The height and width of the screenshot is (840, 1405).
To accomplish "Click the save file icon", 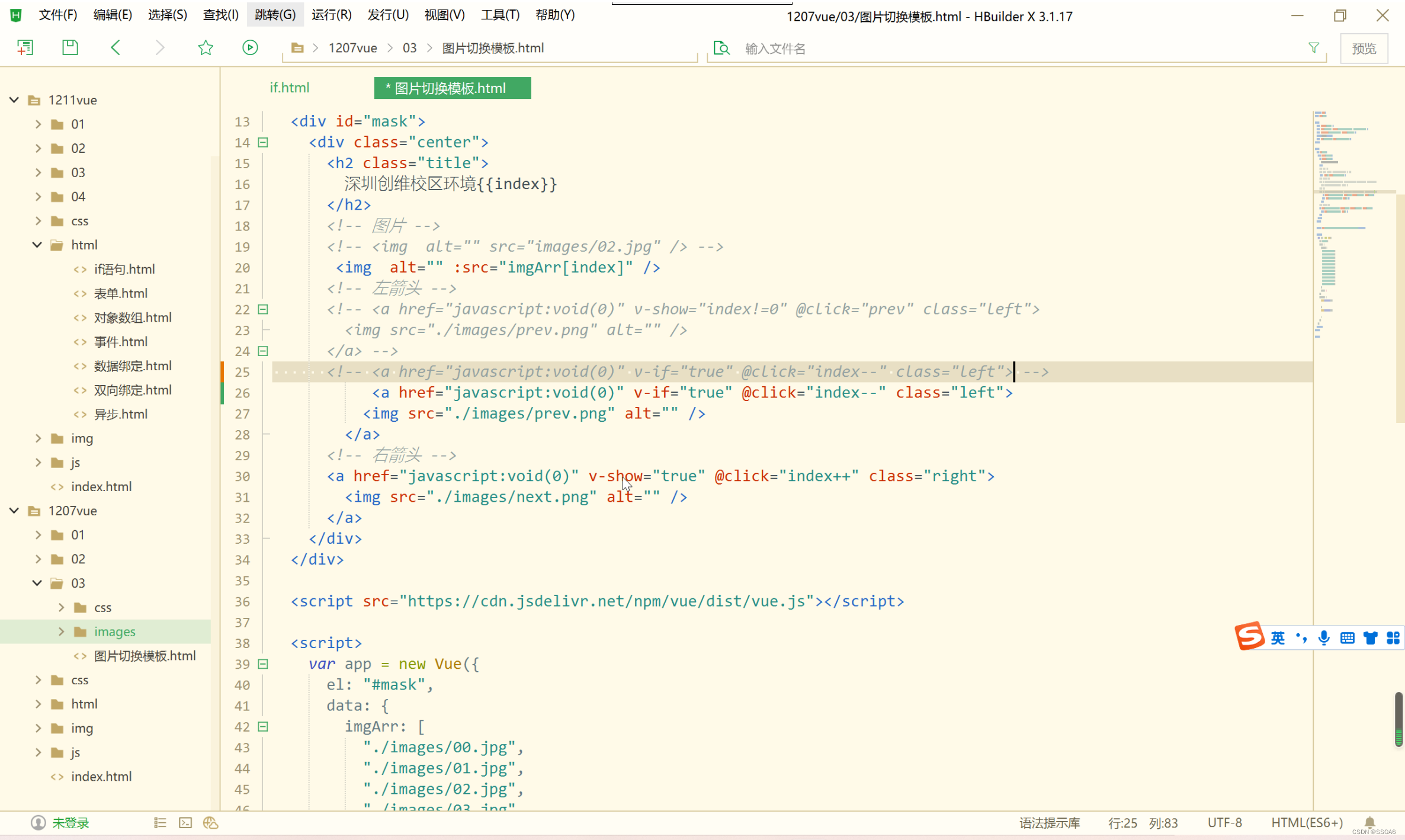I will (x=70, y=47).
